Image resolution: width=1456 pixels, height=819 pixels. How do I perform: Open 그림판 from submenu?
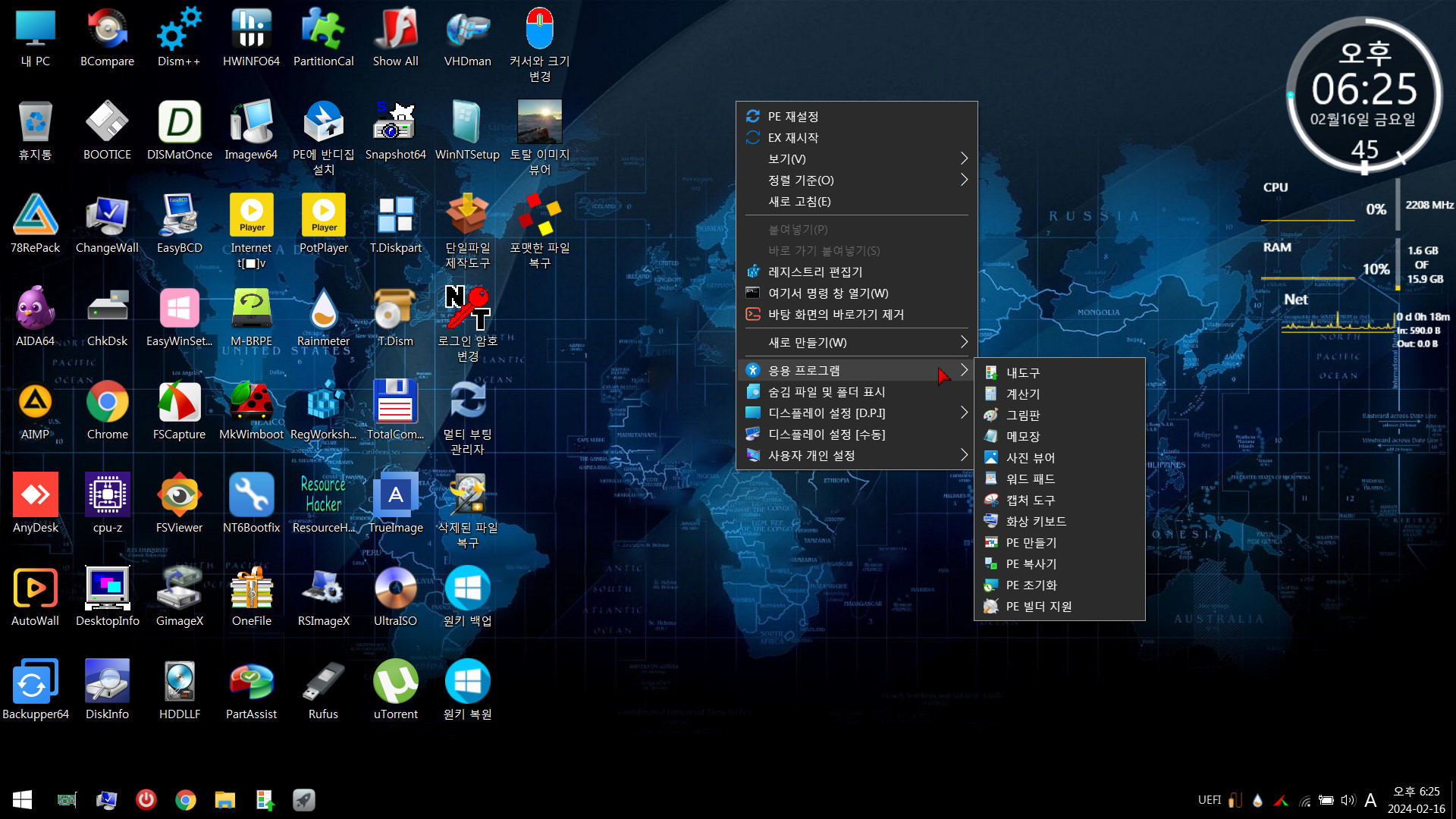pyautogui.click(x=1059, y=416)
